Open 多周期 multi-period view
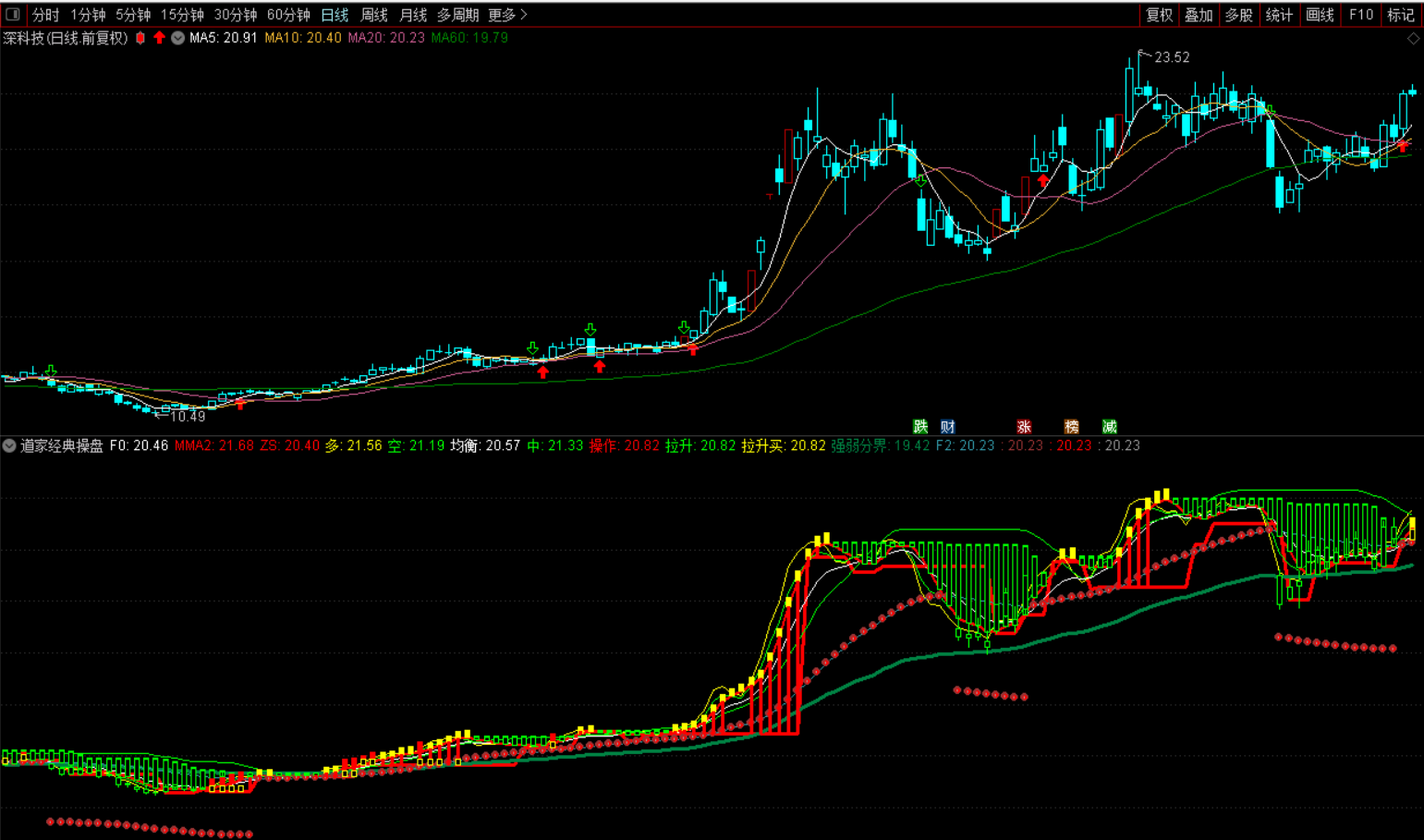 pyautogui.click(x=458, y=15)
